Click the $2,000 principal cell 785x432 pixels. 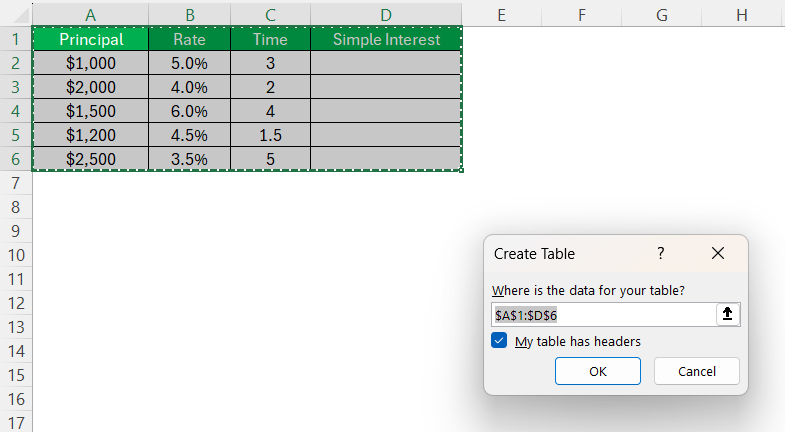91,87
